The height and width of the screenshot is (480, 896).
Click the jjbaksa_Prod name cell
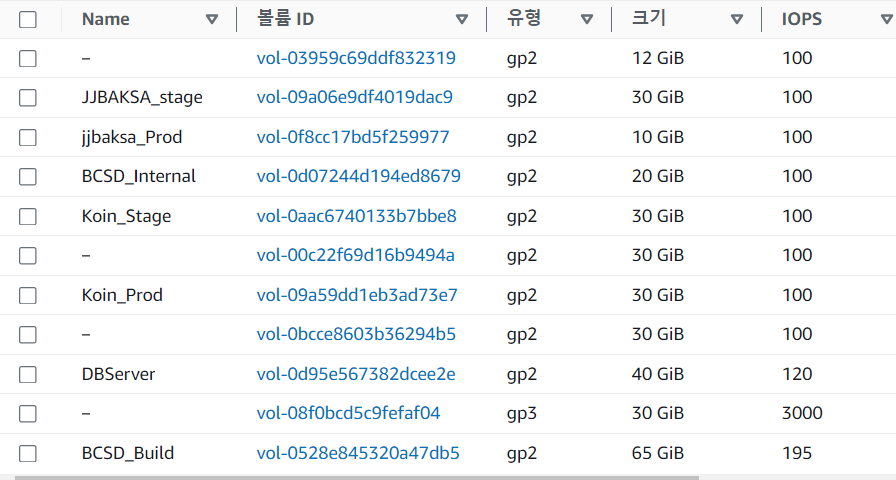pyautogui.click(x=132, y=138)
